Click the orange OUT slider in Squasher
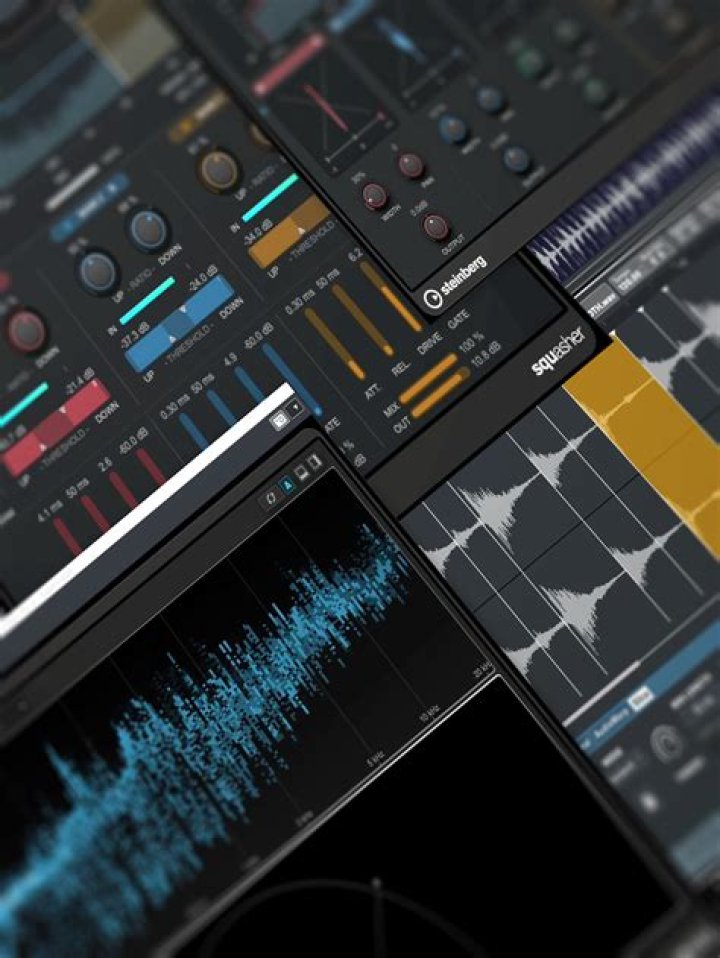Viewport: 720px width, 958px height. coord(441,392)
